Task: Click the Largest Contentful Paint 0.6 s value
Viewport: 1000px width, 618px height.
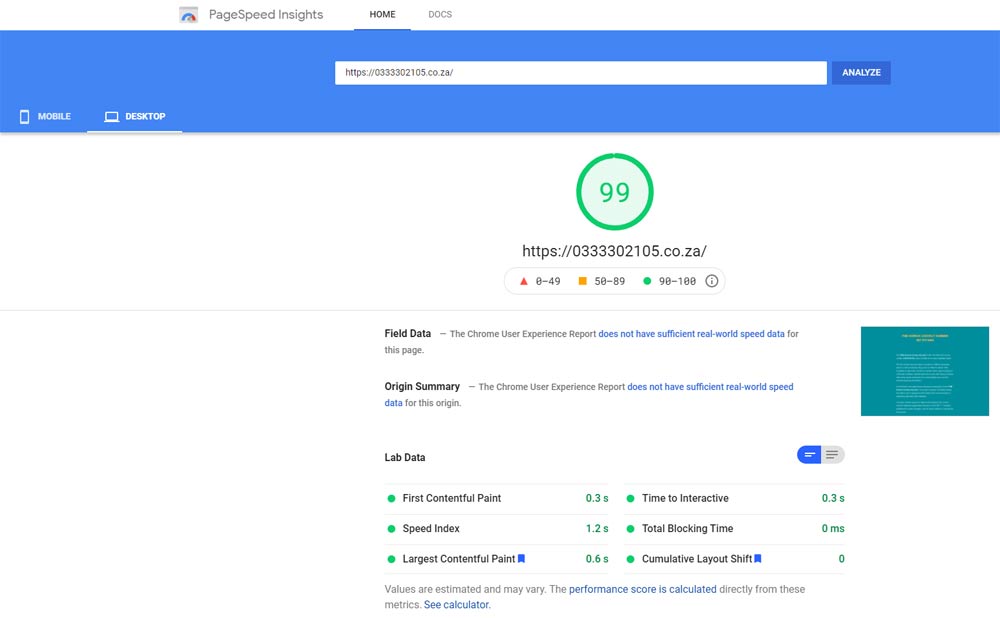Action: [597, 559]
